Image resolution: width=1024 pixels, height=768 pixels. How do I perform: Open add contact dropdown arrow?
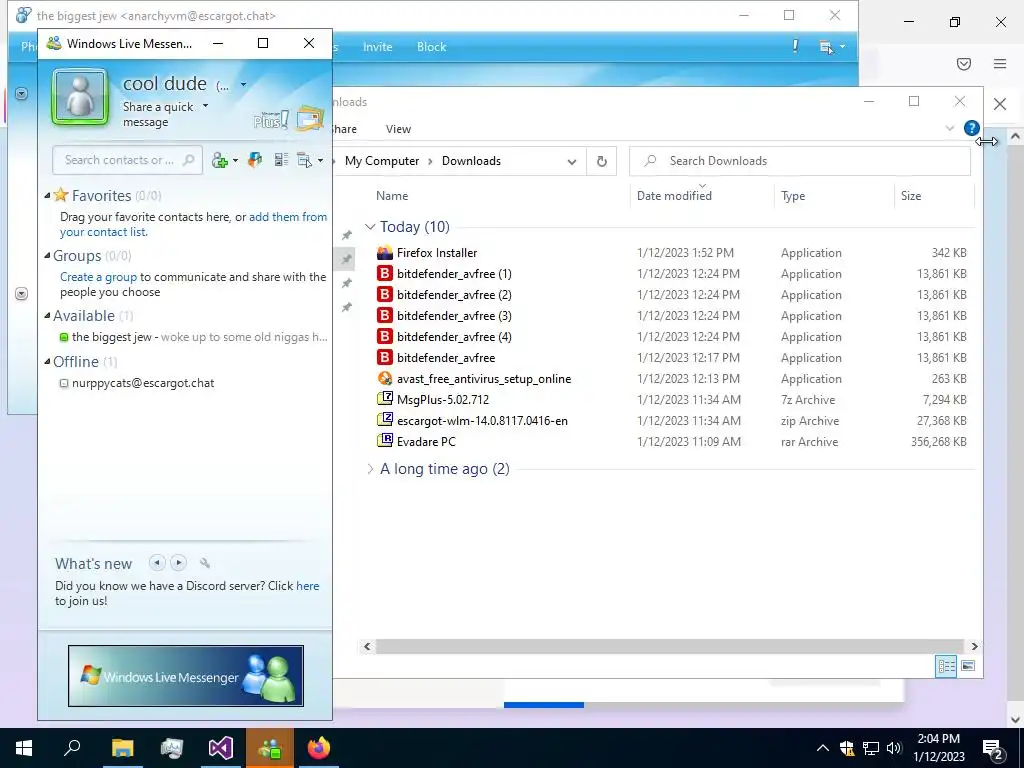[235, 161]
